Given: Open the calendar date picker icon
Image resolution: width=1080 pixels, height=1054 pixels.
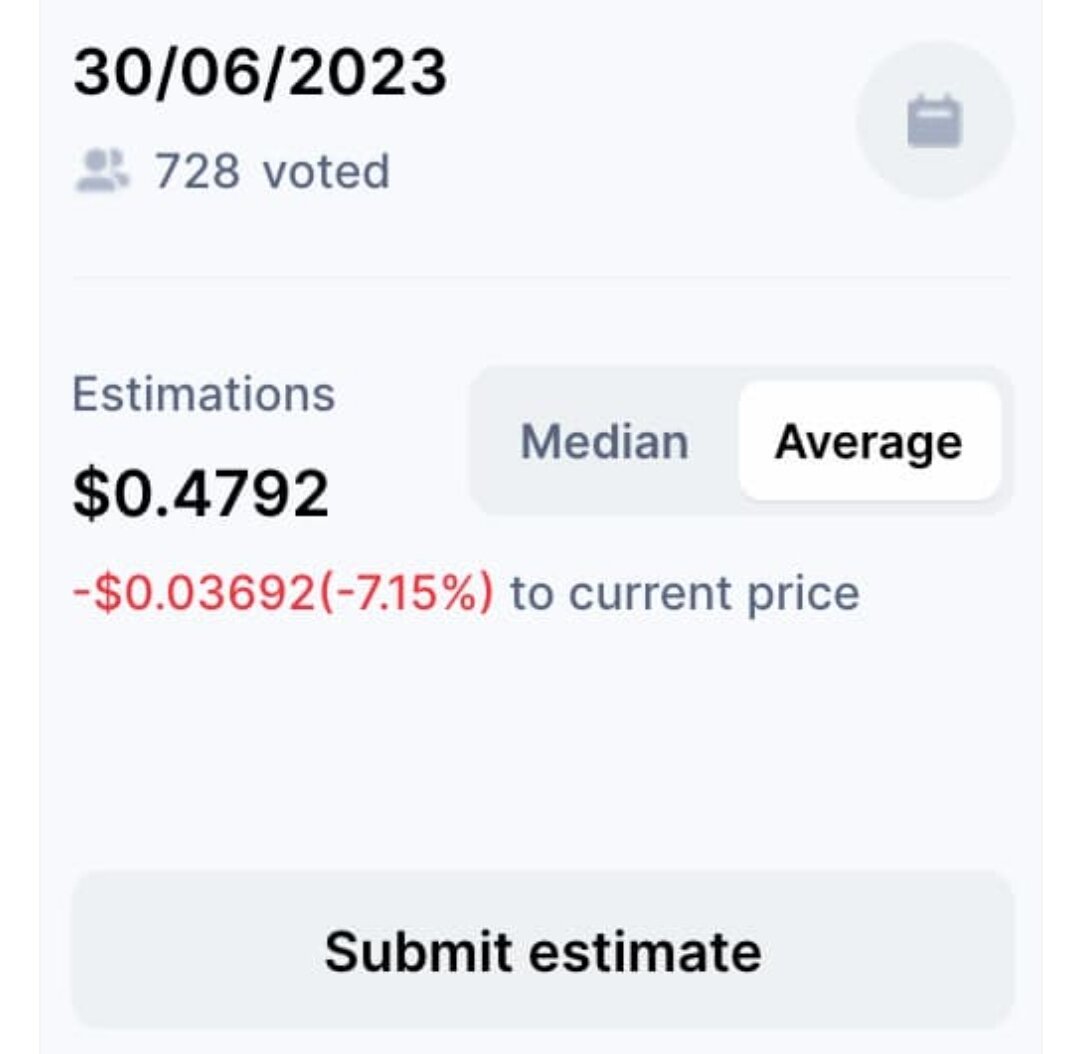Looking at the screenshot, I should click(x=934, y=121).
